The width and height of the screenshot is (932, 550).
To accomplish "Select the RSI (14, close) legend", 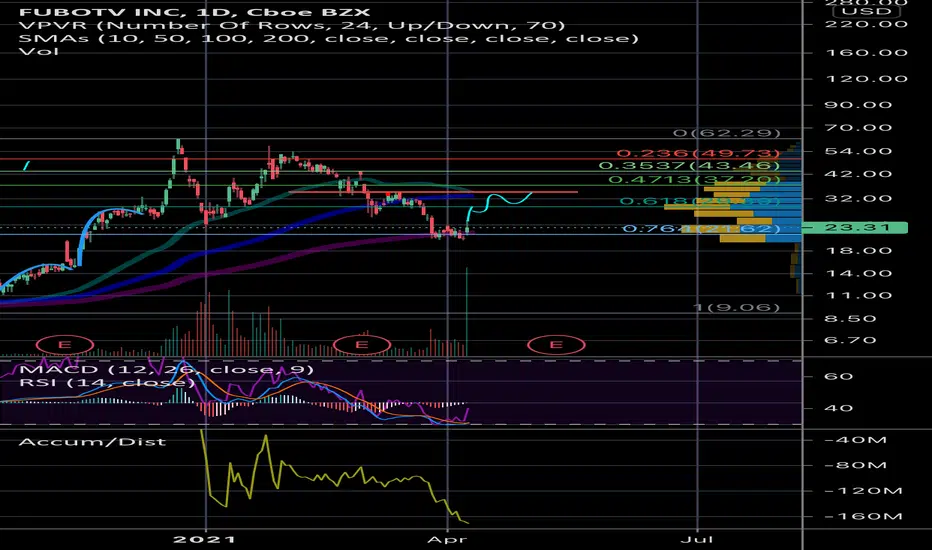I will click(107, 382).
